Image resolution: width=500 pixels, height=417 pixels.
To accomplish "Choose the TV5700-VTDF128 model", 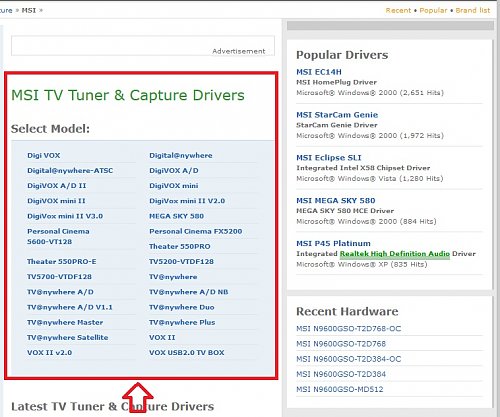I will [59, 276].
